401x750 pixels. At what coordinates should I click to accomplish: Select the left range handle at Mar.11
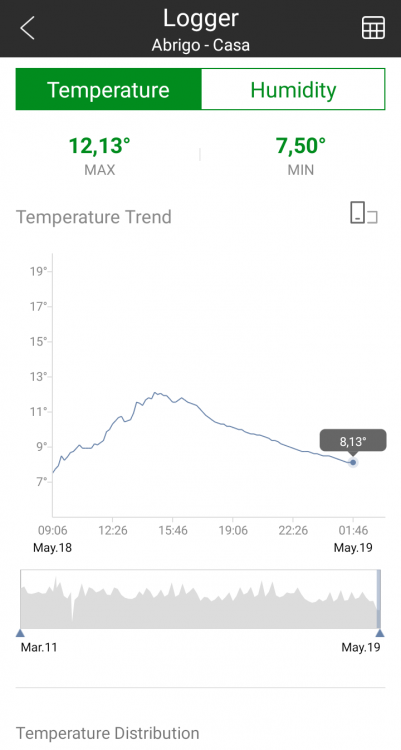[x=20, y=633]
